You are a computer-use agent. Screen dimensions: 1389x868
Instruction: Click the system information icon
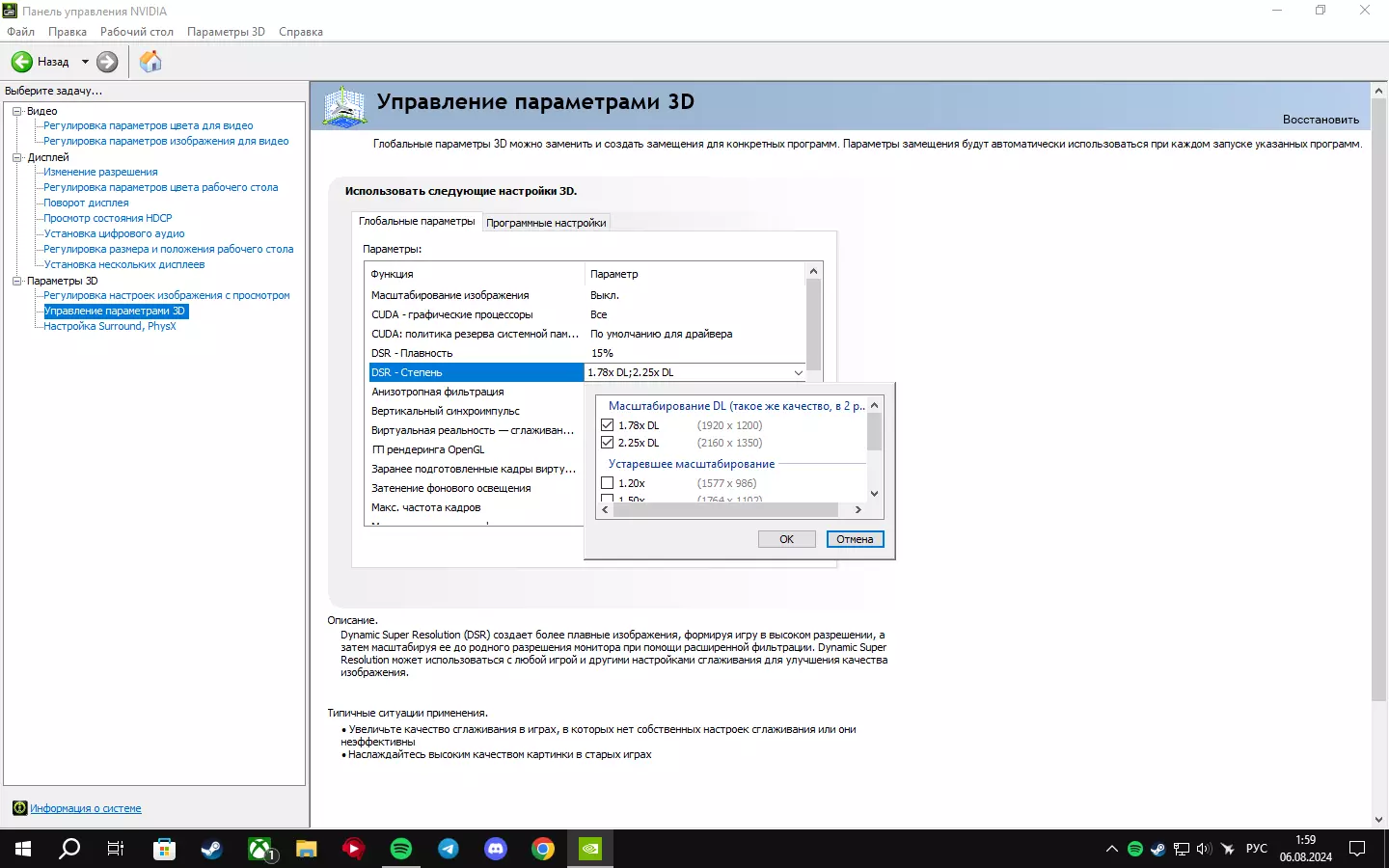pyautogui.click(x=19, y=808)
